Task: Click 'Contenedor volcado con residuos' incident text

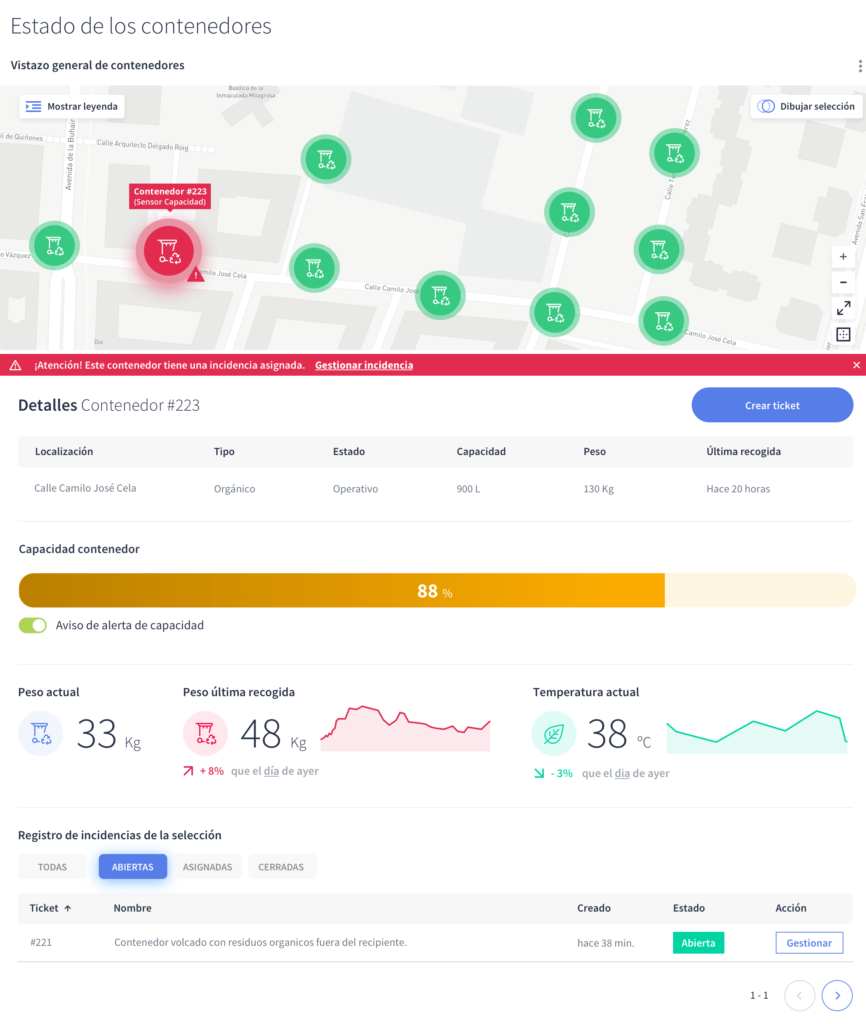Action: [x=260, y=942]
